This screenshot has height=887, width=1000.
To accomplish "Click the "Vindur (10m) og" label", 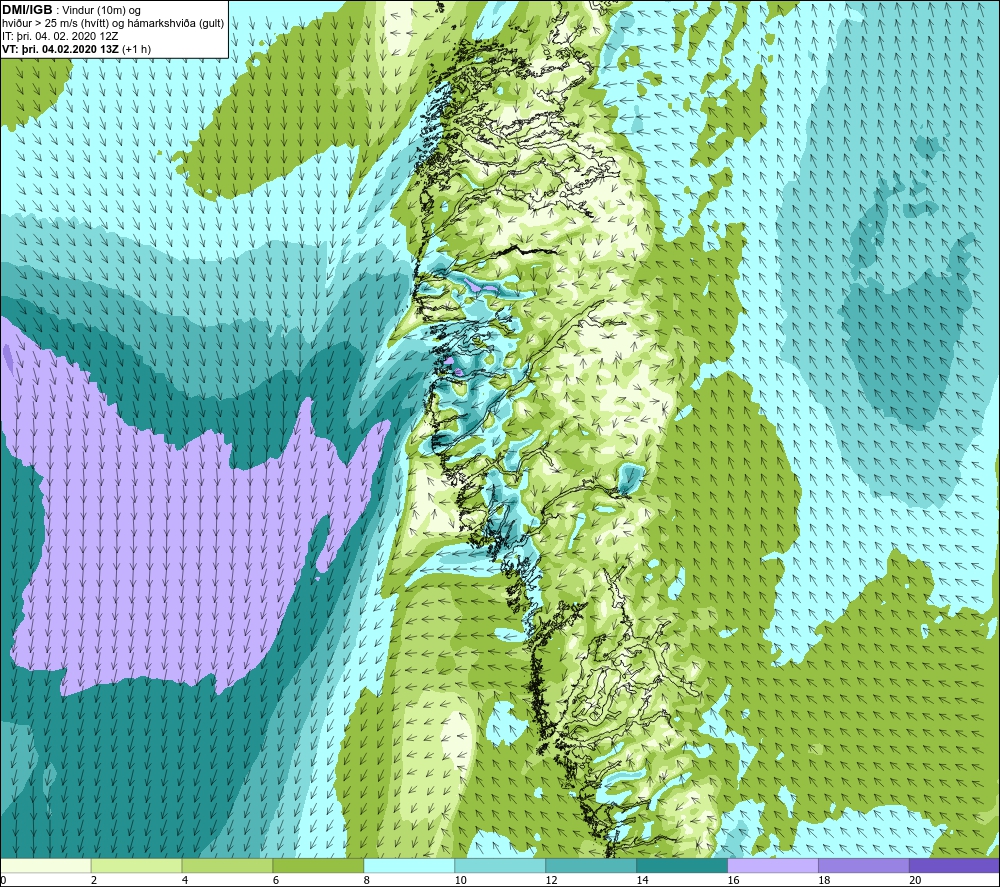I will pyautogui.click(x=101, y=11).
